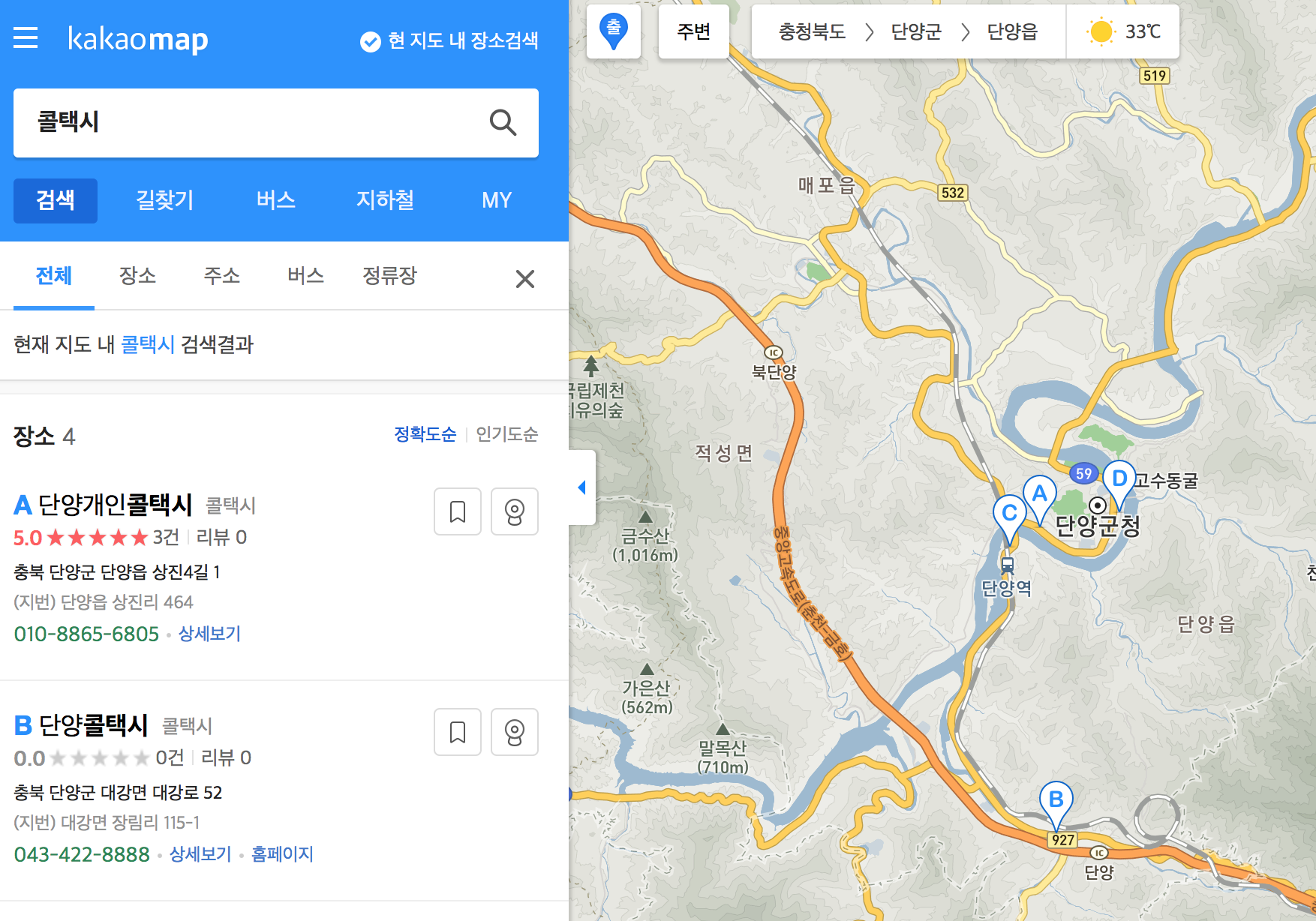The height and width of the screenshot is (921, 1316).
Task: Click phone number 010-8865-6805
Action: pyautogui.click(x=87, y=634)
